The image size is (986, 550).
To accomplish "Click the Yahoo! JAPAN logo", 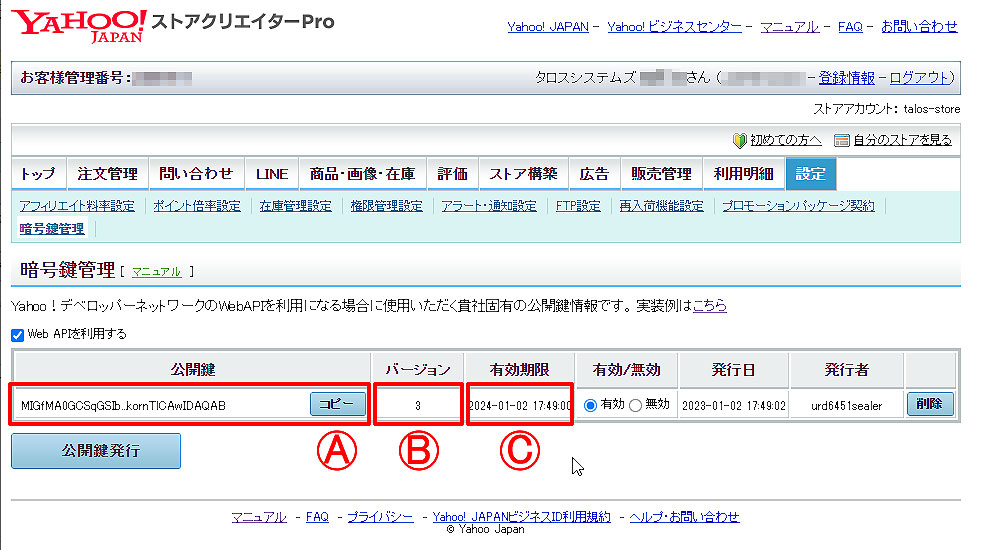I will click(x=79, y=26).
